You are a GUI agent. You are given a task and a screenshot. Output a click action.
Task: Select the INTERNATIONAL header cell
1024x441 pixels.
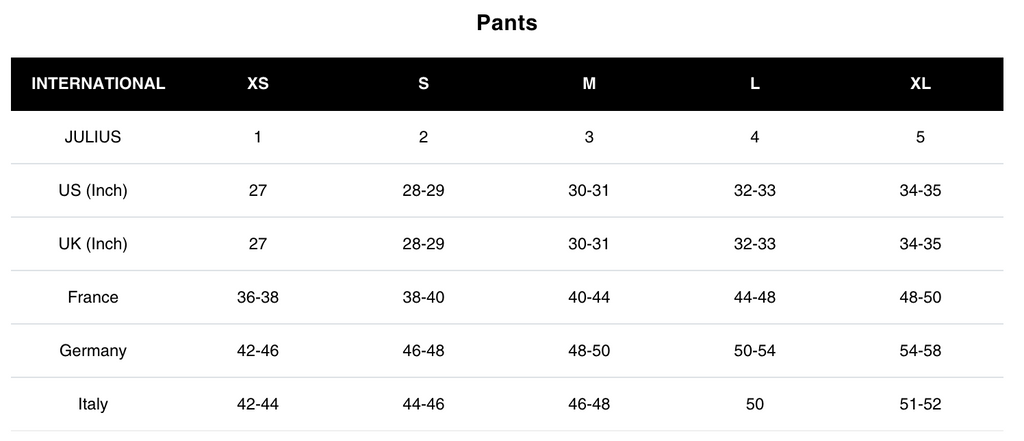(98, 84)
